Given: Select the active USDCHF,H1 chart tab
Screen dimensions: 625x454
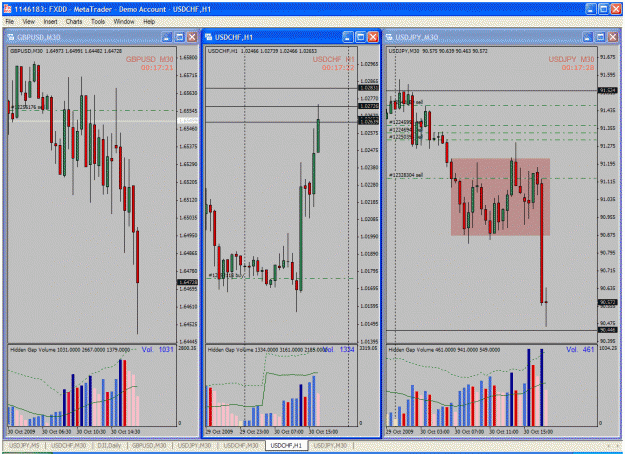Looking at the screenshot, I should tap(286, 445).
